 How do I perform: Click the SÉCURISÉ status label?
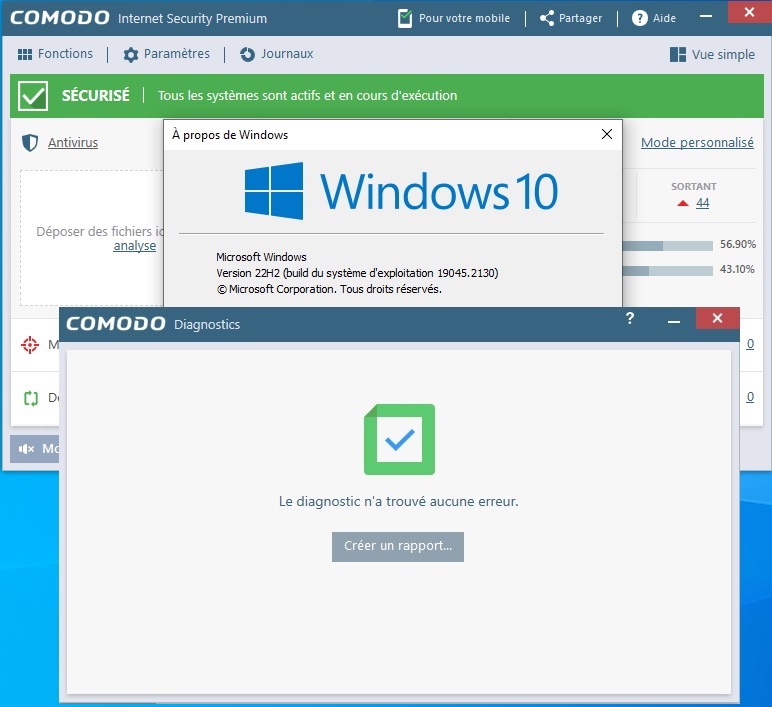click(96, 95)
